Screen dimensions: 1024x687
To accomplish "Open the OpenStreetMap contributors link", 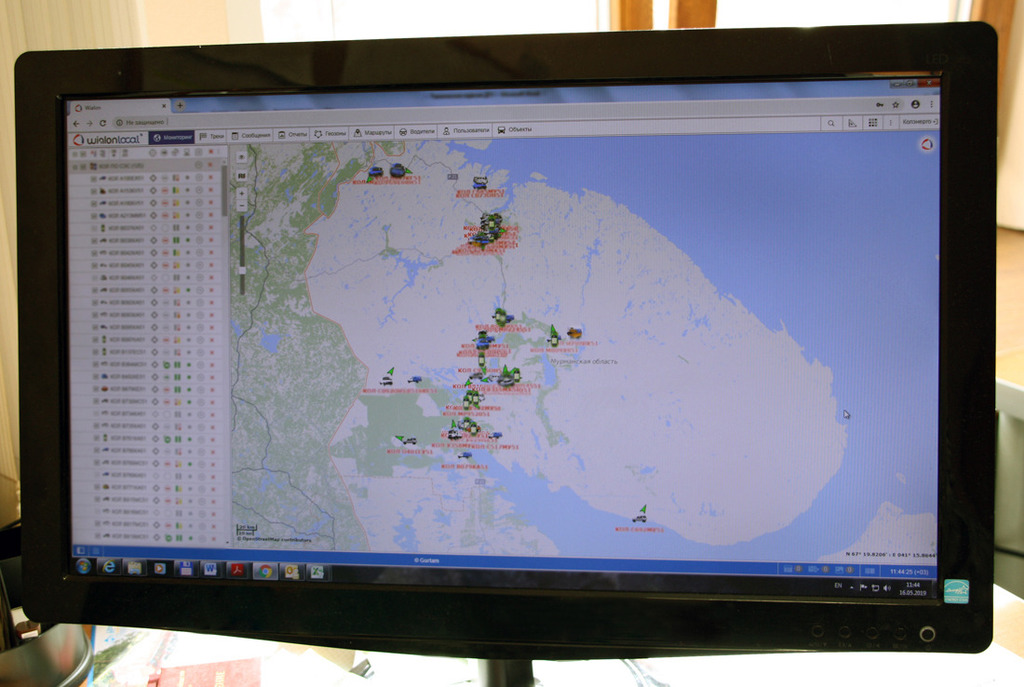I will click(x=274, y=540).
